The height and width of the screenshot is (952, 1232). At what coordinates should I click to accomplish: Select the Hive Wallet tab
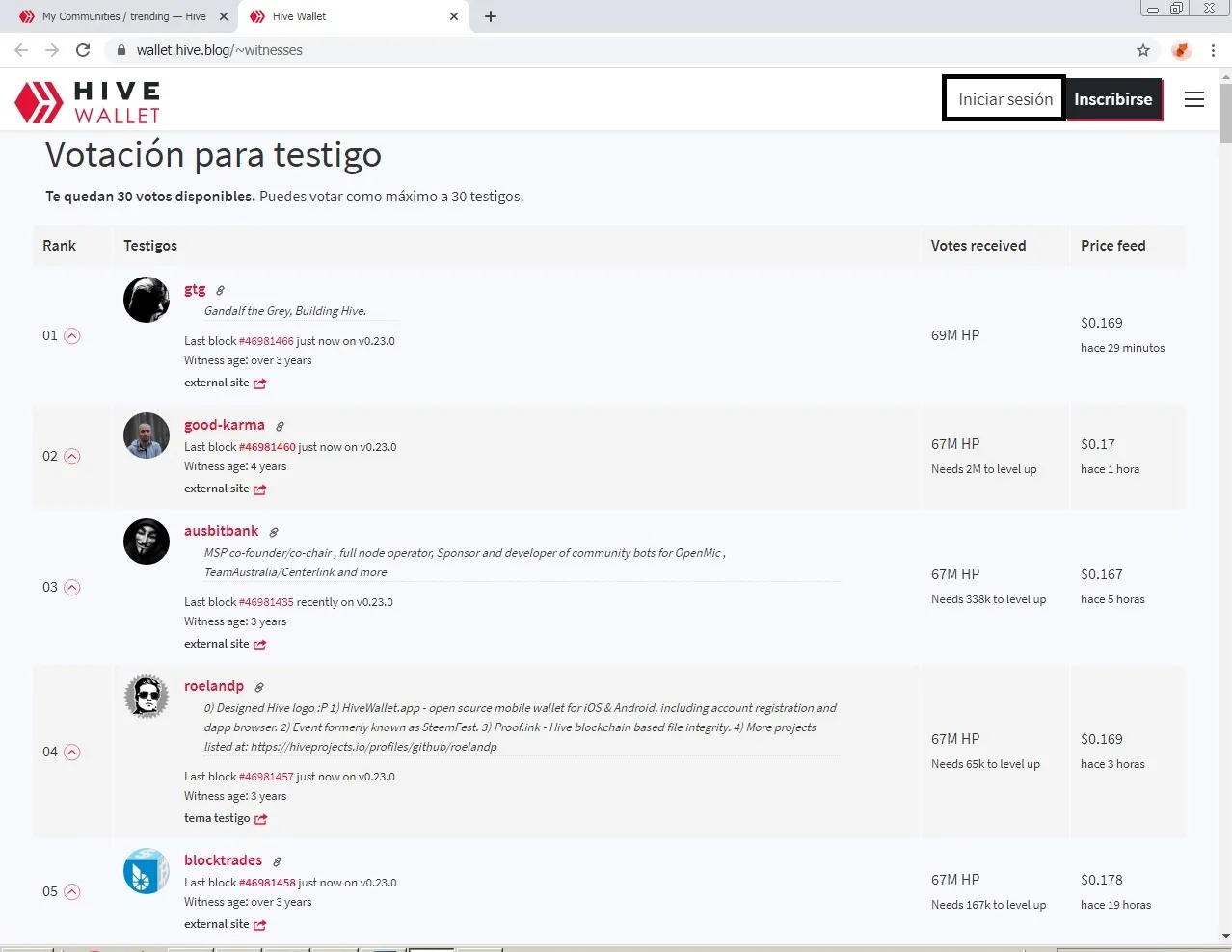[354, 16]
